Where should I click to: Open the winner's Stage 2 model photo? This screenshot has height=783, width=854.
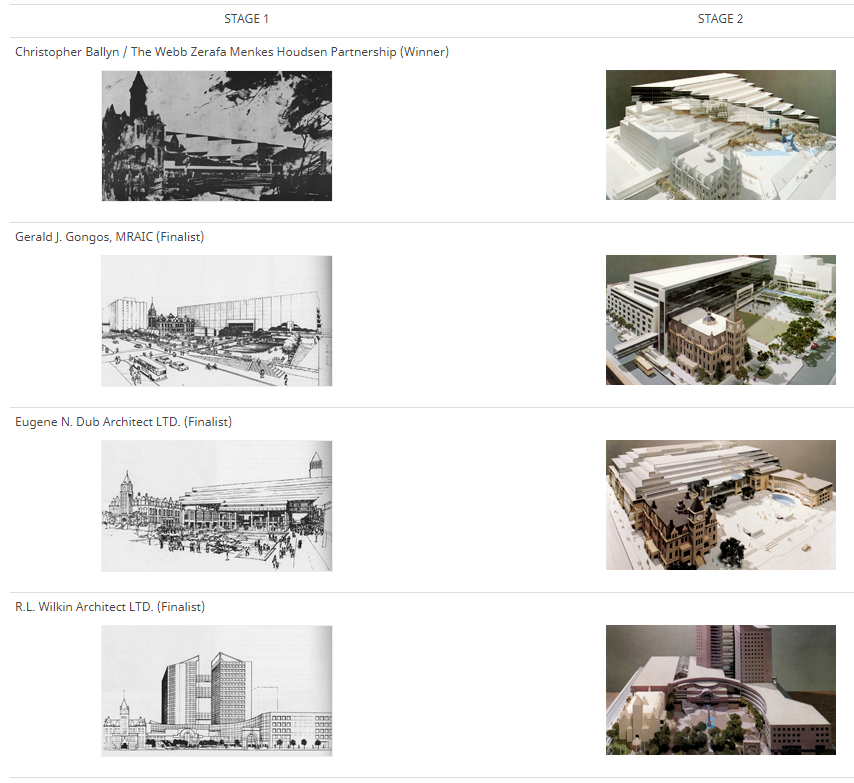tap(720, 135)
